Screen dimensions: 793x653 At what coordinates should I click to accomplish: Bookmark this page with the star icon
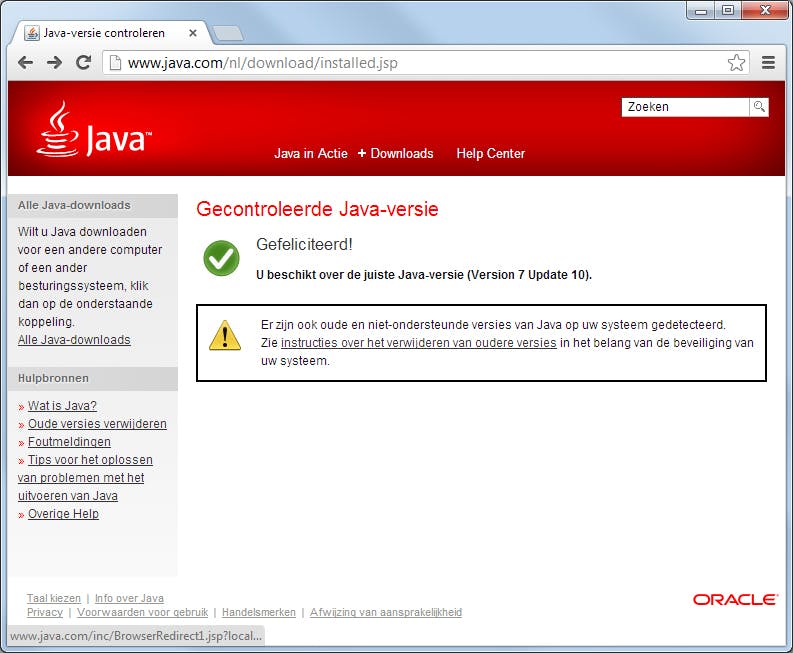pyautogui.click(x=736, y=63)
